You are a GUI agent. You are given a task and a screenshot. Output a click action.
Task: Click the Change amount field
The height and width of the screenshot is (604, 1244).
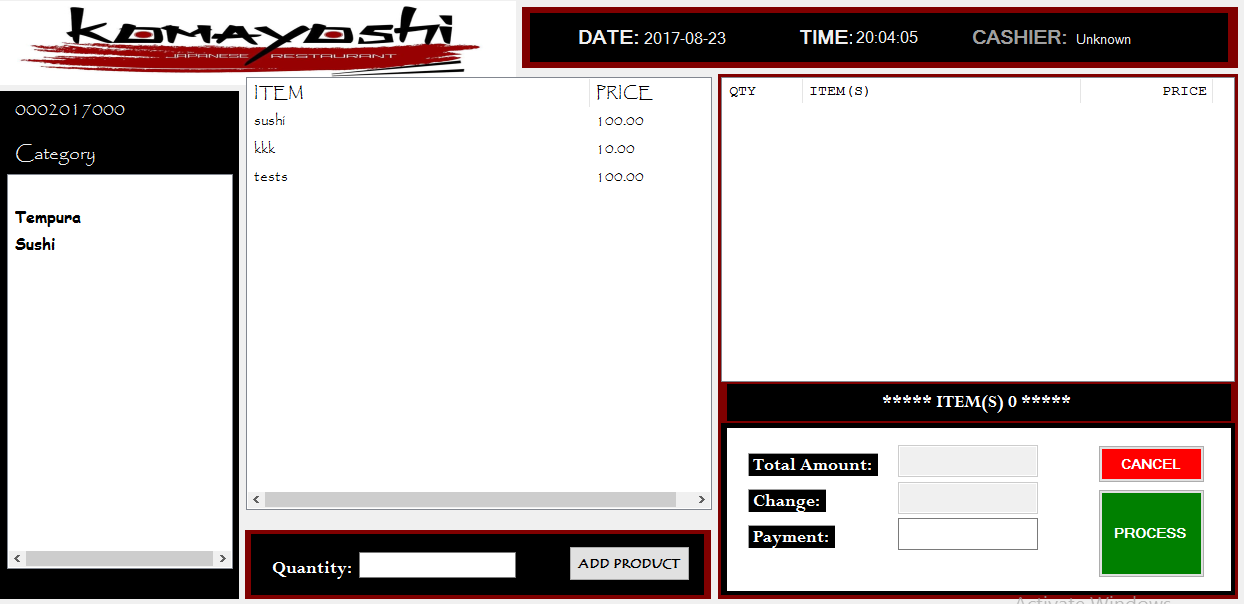967,498
